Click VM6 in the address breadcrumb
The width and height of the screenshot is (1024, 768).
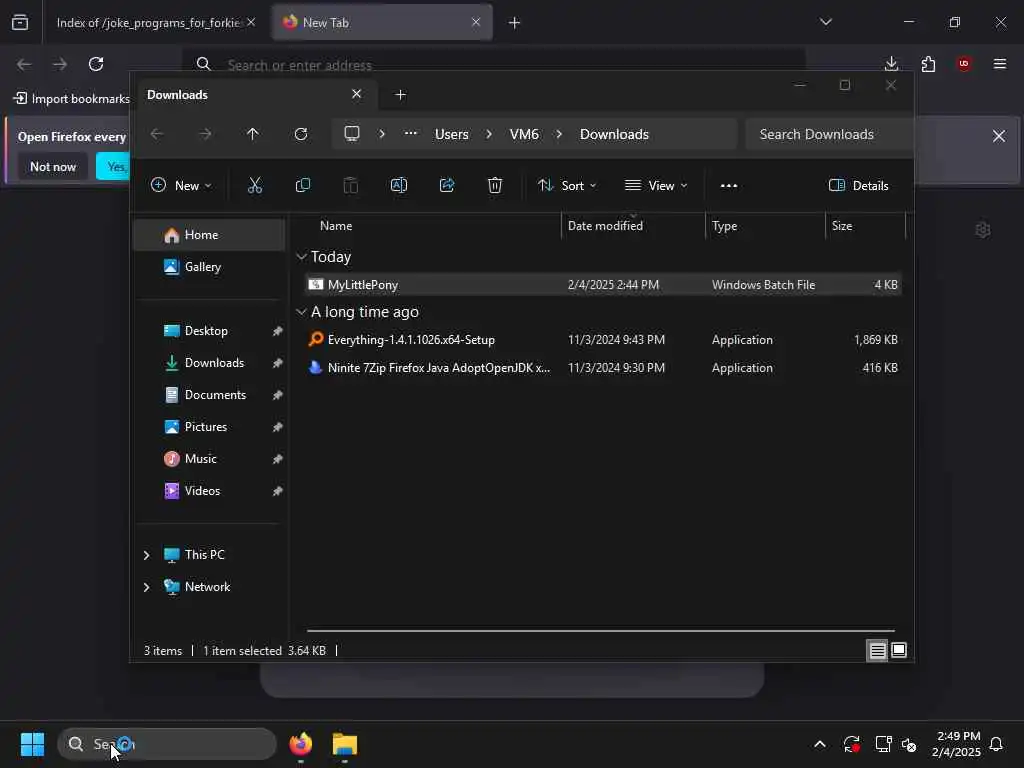(524, 134)
